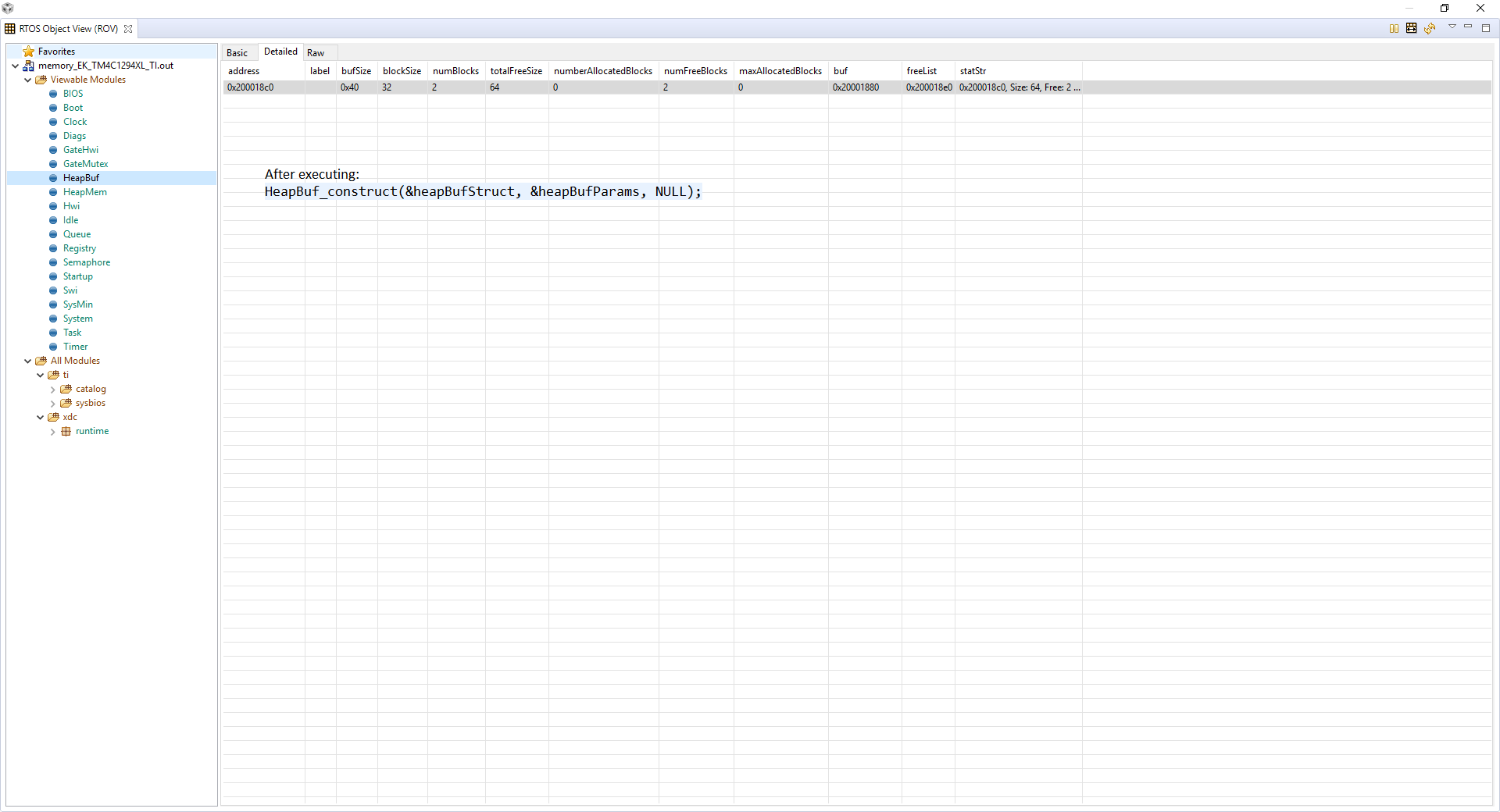The width and height of the screenshot is (1500, 812).
Task: Collapse the Viewable Modules node
Action: [x=28, y=80]
